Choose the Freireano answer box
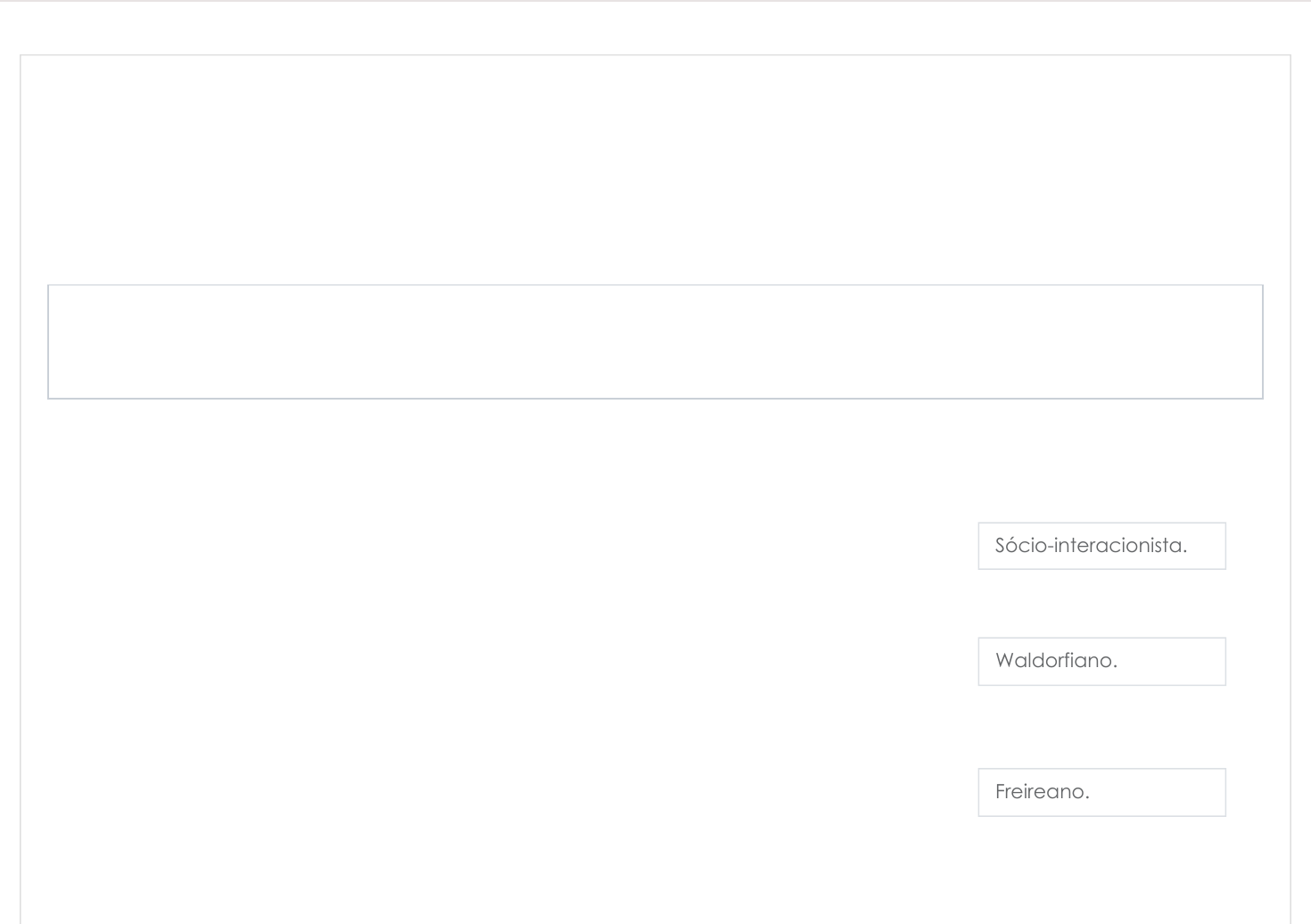Image resolution: width=1311 pixels, height=924 pixels. [1101, 792]
